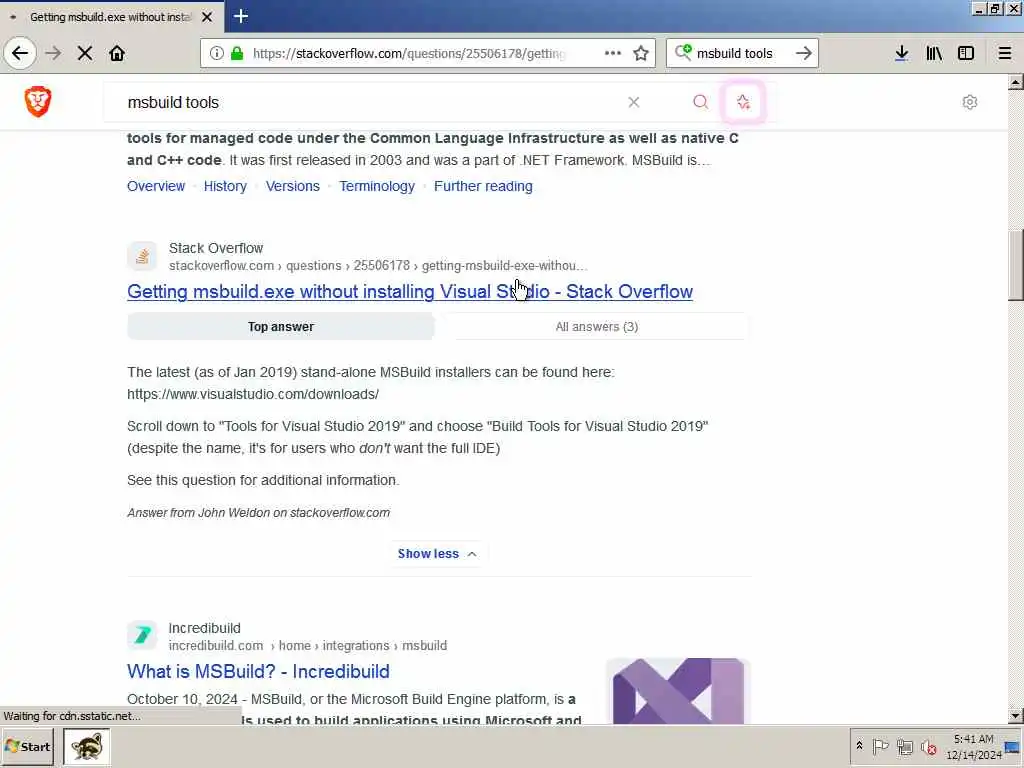The width and height of the screenshot is (1024, 768).
Task: Bookmark this page with the star icon
Action: 641,53
